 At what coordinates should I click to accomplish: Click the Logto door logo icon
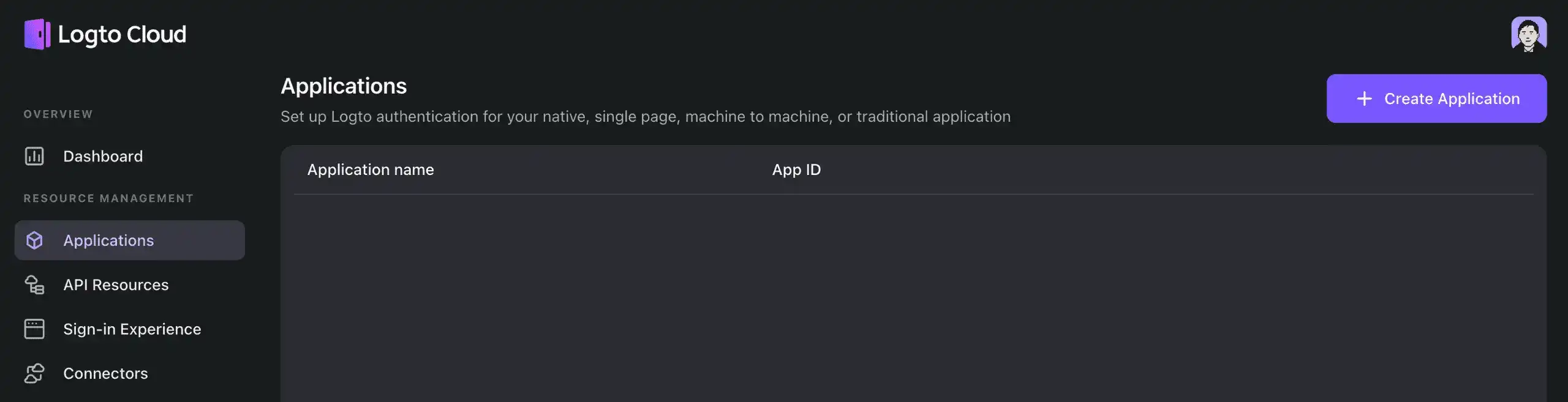pos(37,34)
